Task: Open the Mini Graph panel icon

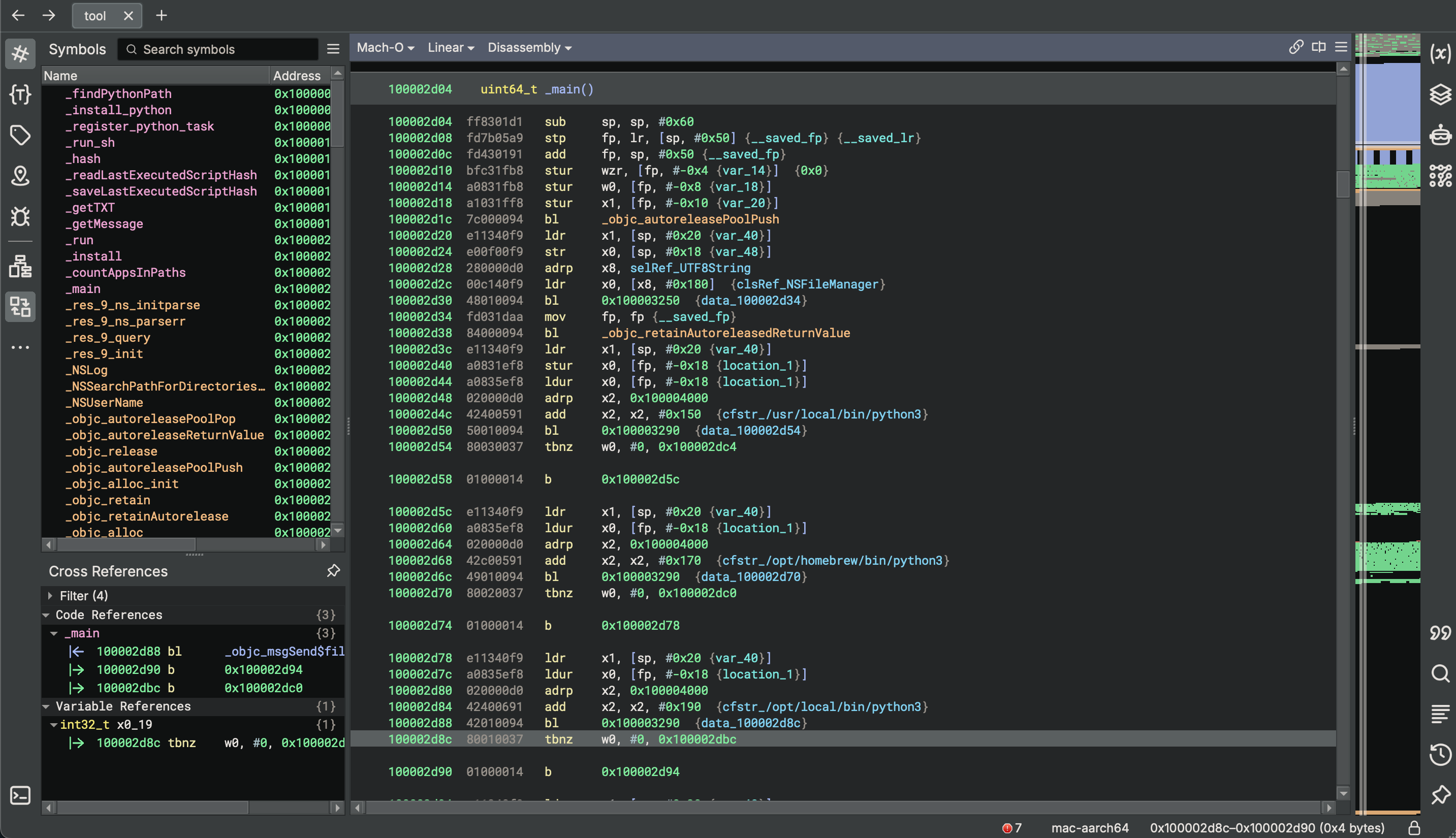Action: pos(1440,176)
